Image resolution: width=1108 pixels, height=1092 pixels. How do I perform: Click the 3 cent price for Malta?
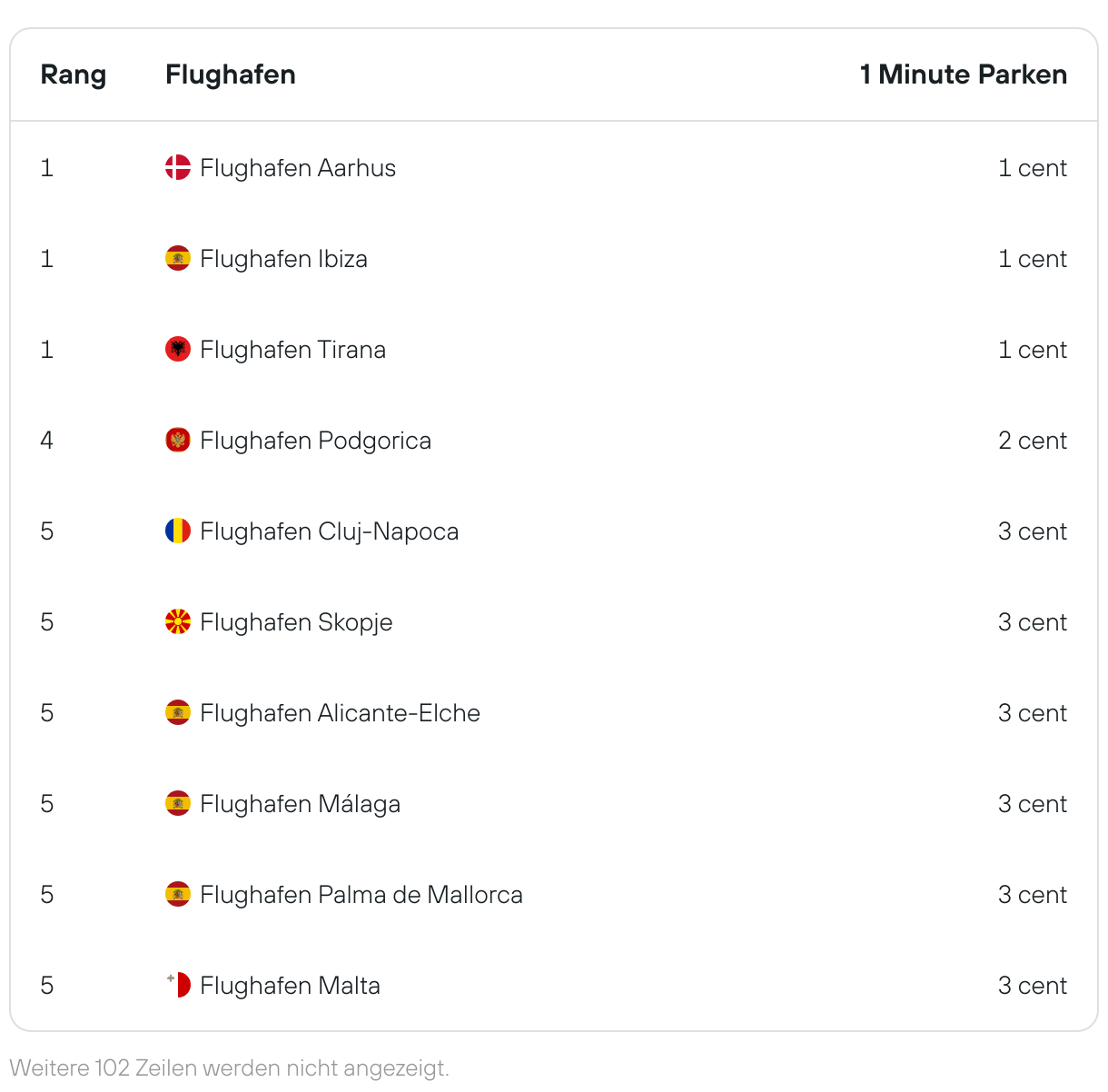pyautogui.click(x=1033, y=986)
